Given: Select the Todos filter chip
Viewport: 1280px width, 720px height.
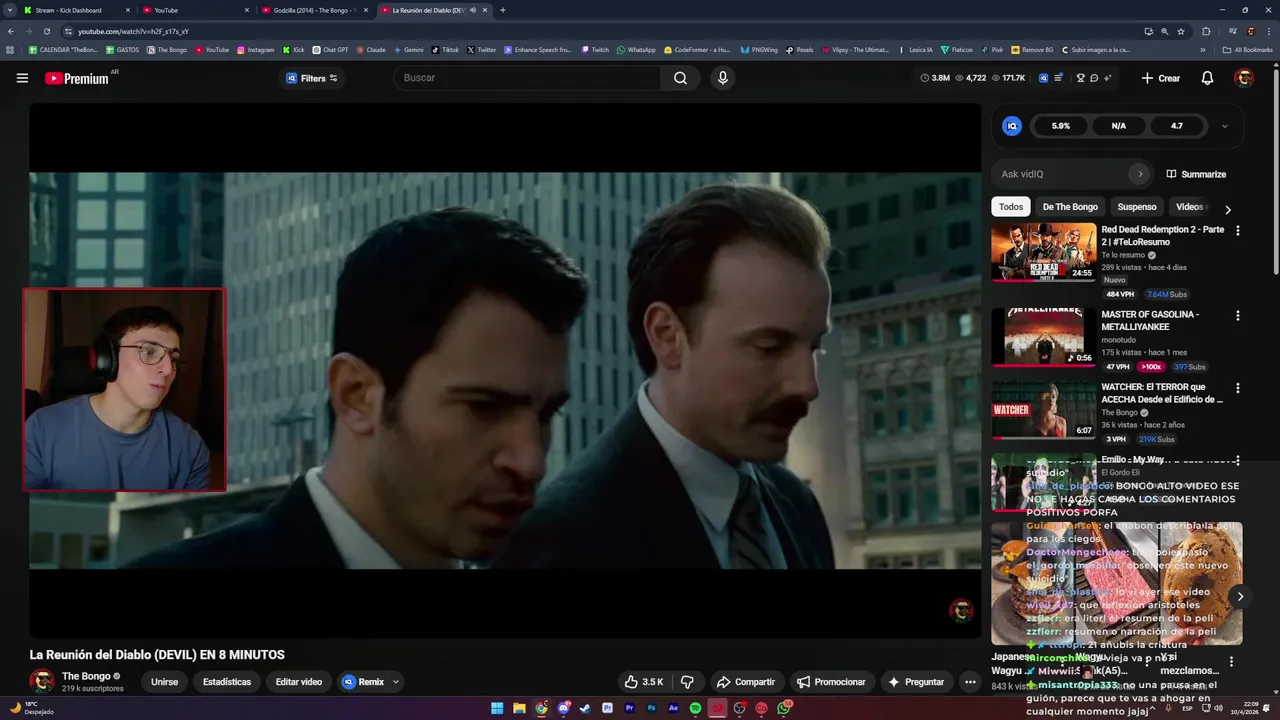Looking at the screenshot, I should coord(1011,207).
